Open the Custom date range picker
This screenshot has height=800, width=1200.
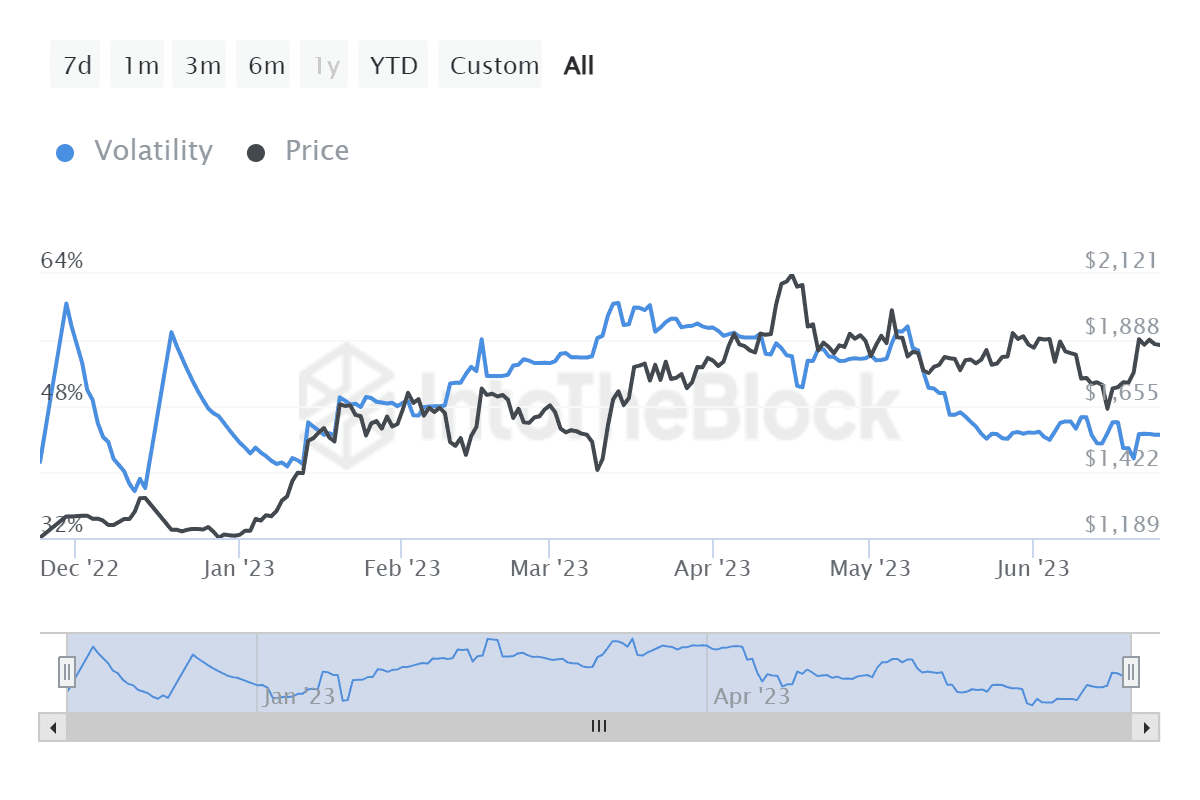494,66
